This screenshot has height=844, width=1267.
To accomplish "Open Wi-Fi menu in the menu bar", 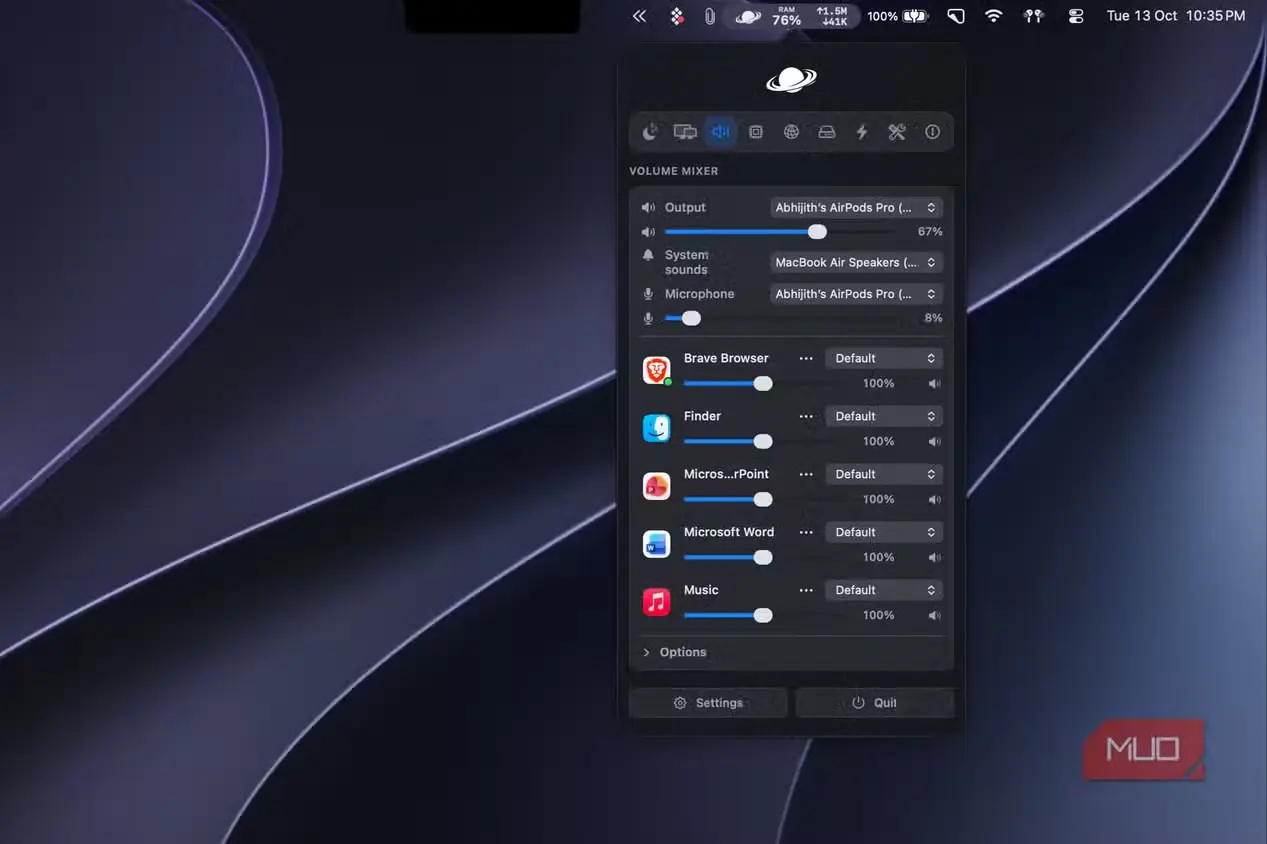I will point(993,16).
